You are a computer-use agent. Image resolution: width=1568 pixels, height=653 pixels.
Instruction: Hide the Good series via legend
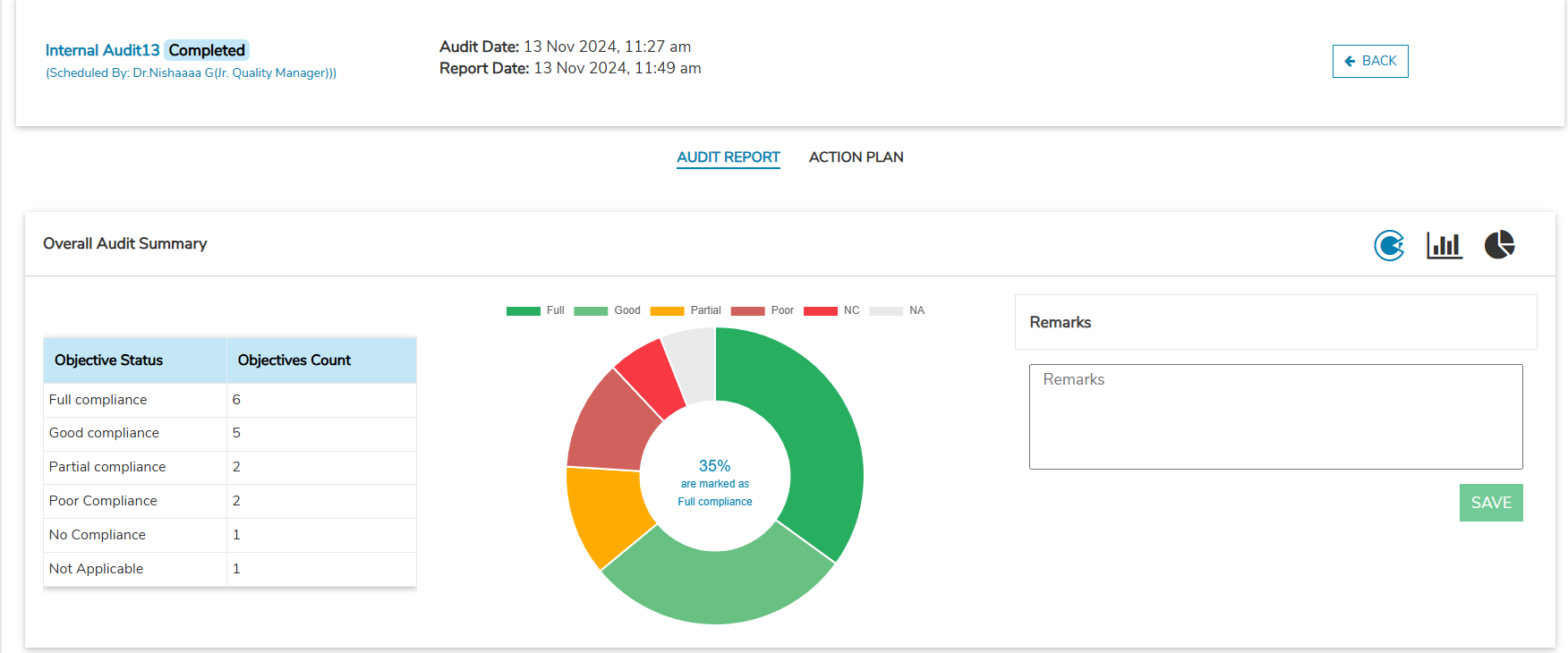(x=607, y=311)
